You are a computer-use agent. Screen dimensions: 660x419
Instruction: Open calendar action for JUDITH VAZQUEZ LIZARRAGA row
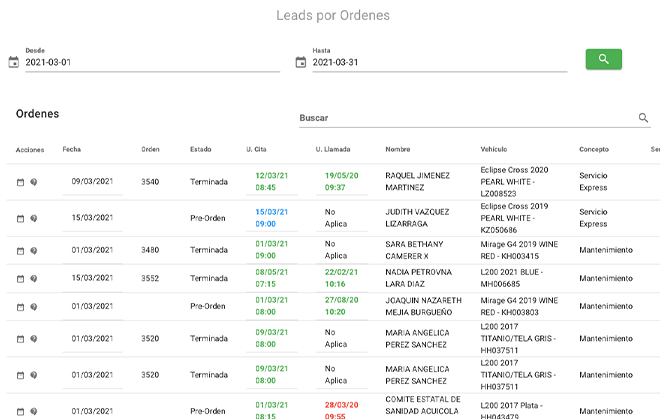[x=20, y=219]
